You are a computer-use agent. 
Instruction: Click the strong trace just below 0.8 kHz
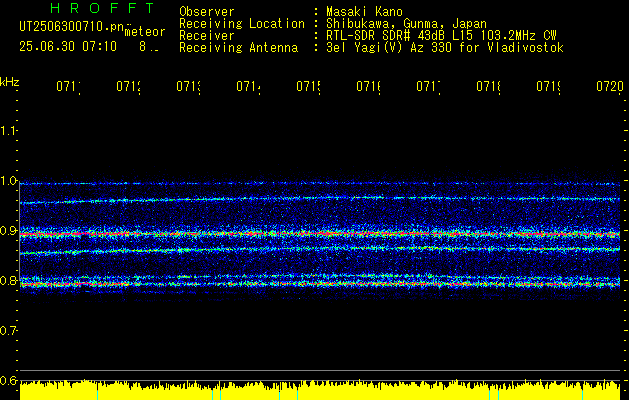[x=320, y=284]
